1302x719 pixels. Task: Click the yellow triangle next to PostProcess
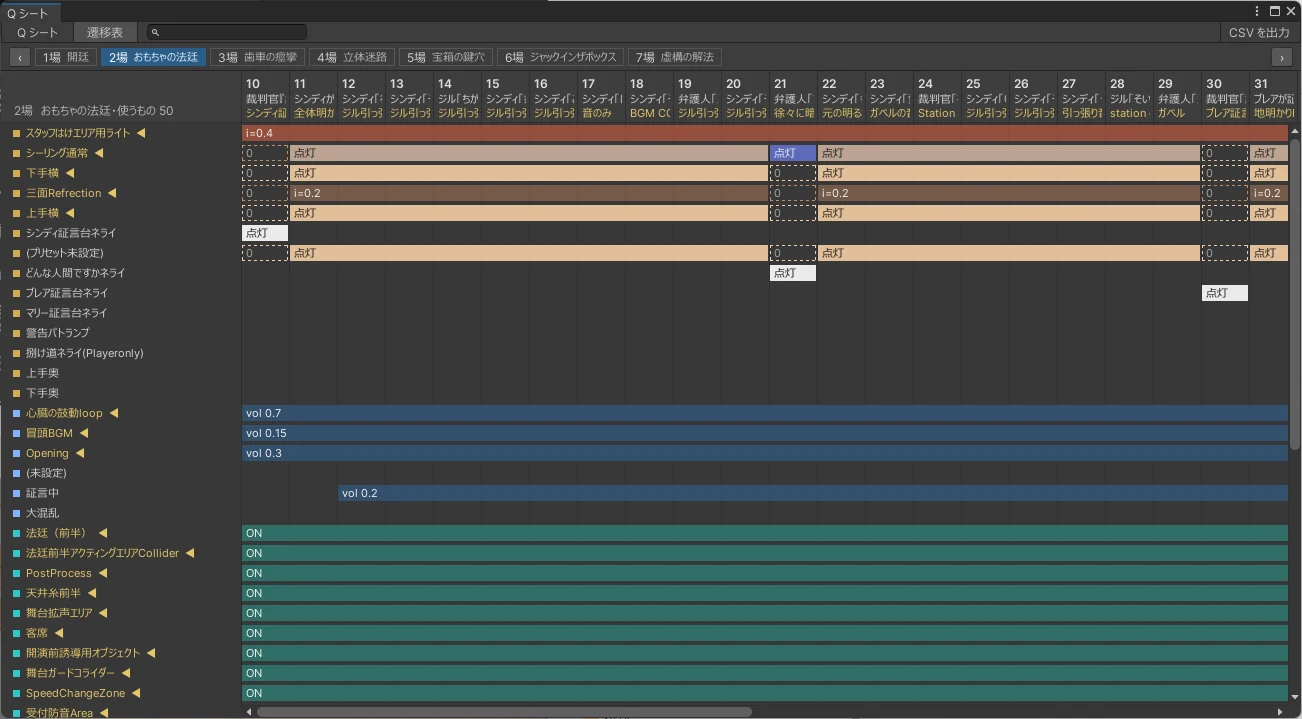(103, 573)
